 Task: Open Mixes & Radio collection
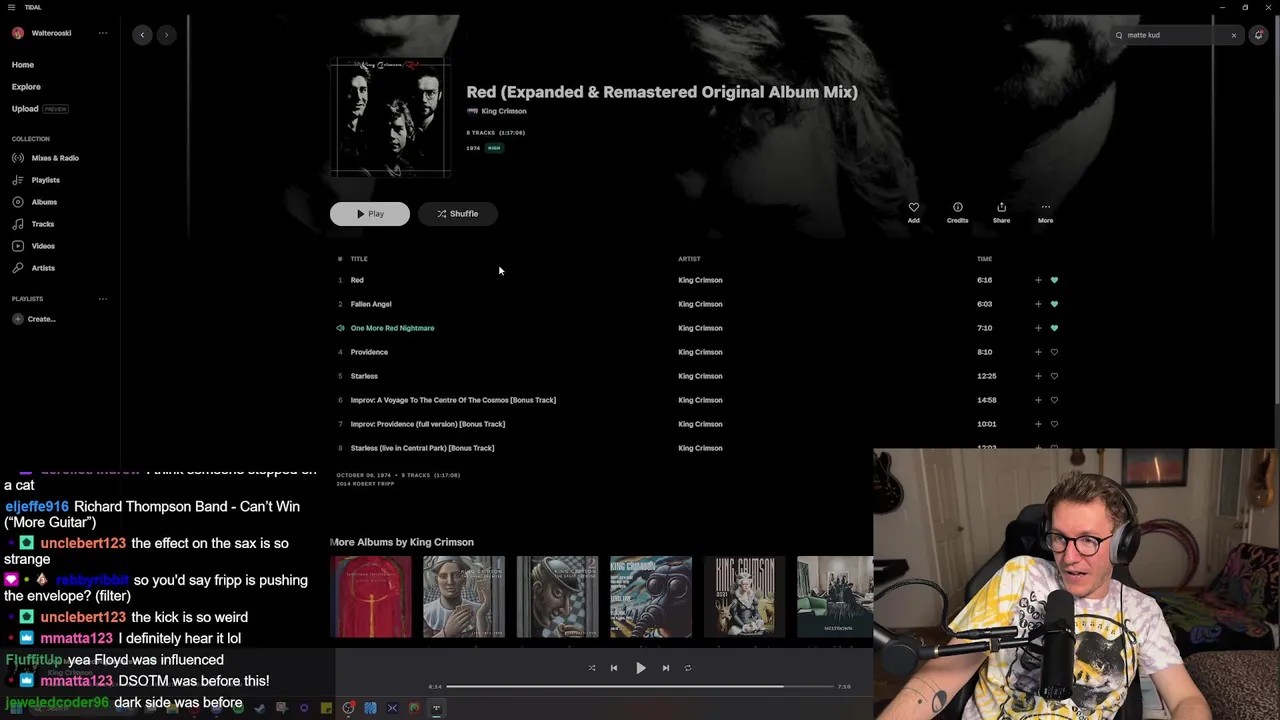tap(45, 158)
